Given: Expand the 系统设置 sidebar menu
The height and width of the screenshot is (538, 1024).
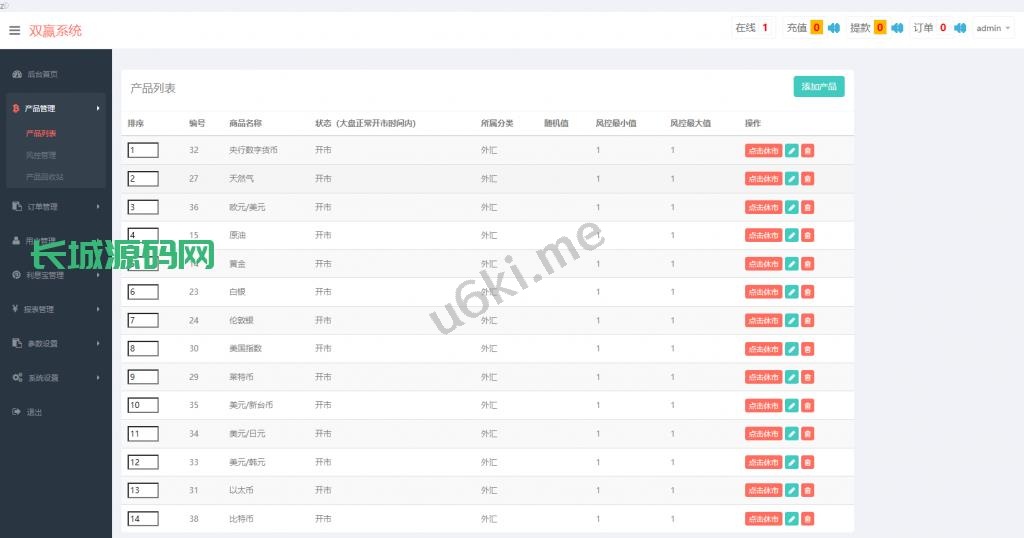Looking at the screenshot, I should pyautogui.click(x=56, y=378).
